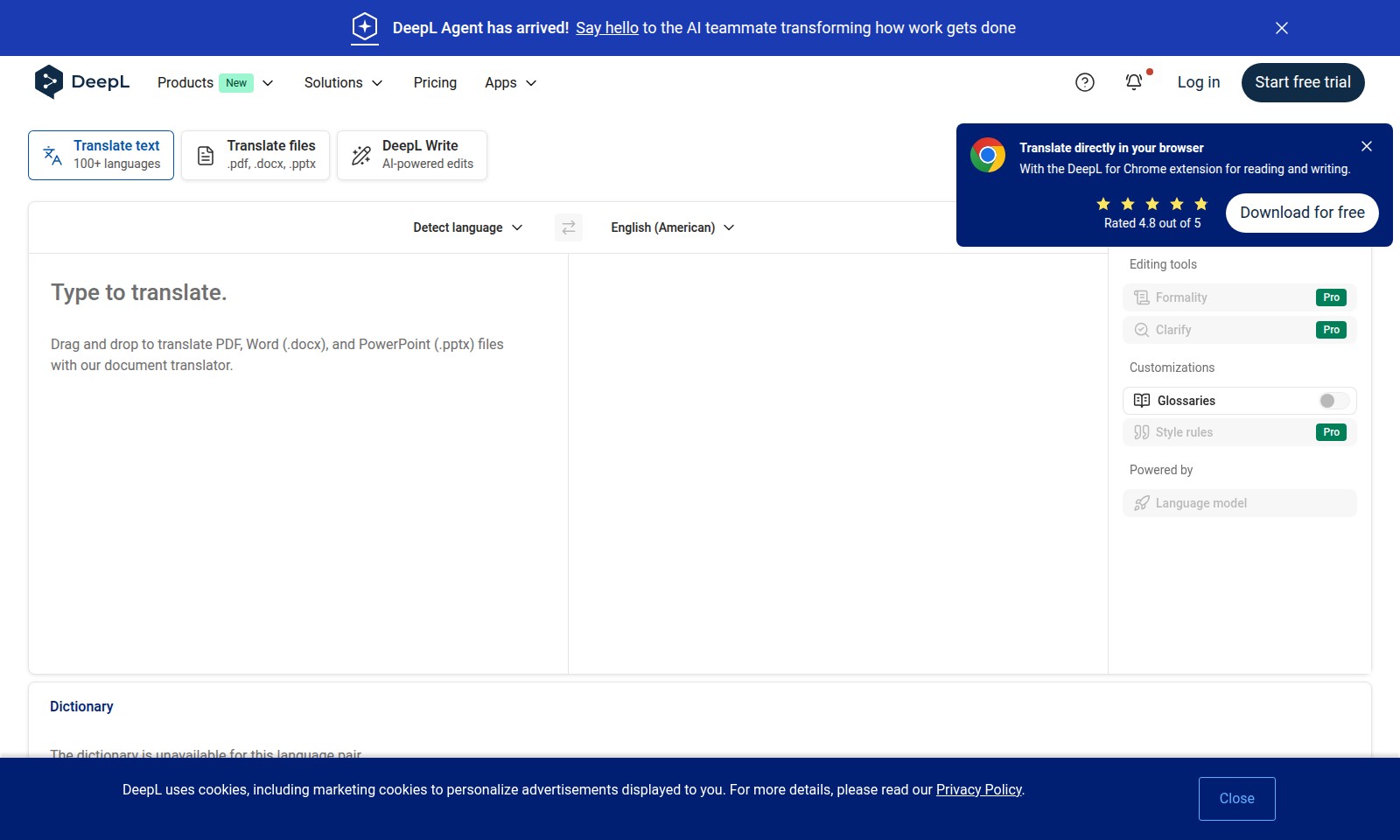
Task: Toggle the Glossaries switch
Action: [x=1333, y=401]
